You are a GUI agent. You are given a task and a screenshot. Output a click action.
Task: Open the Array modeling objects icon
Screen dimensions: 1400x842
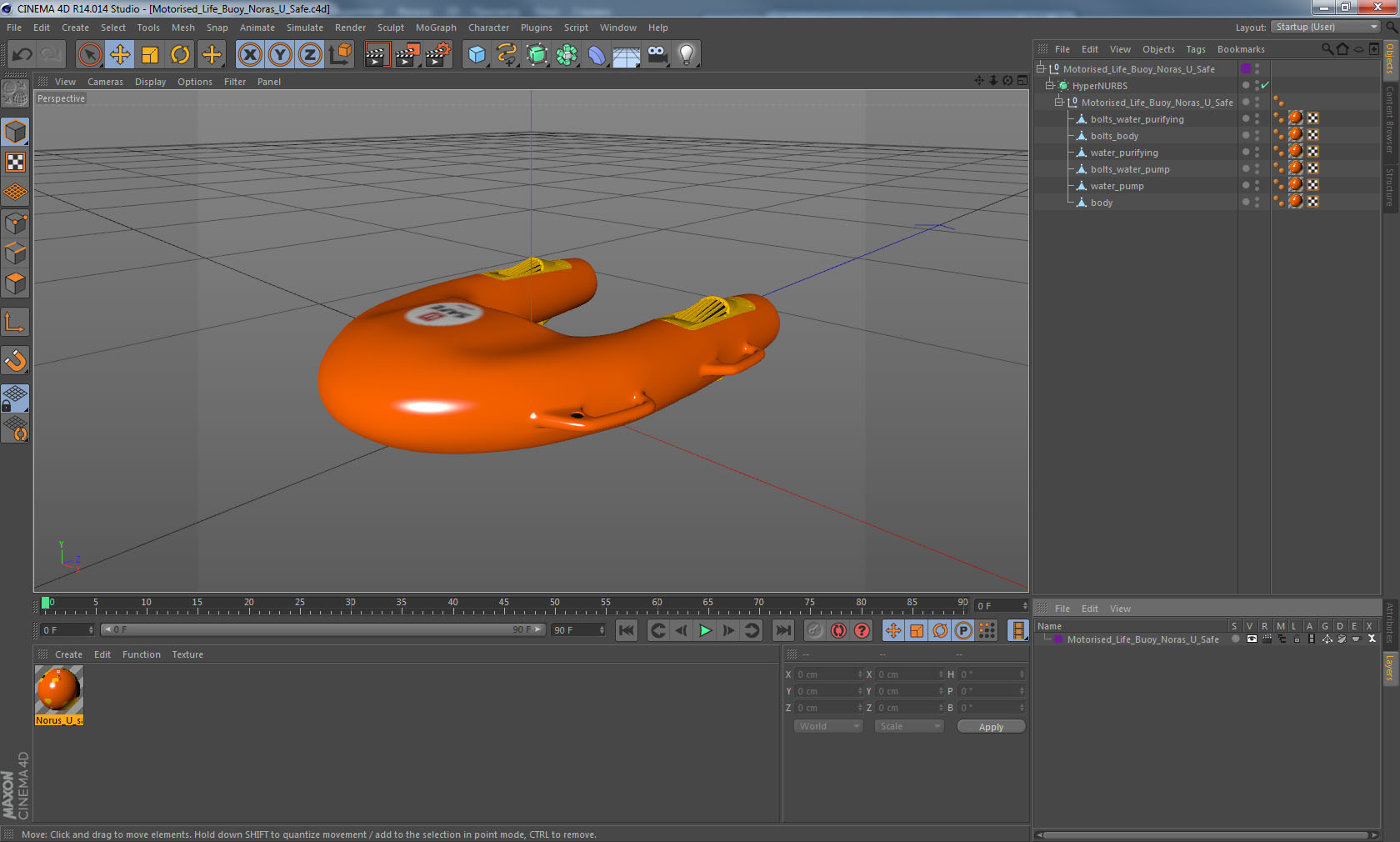click(567, 55)
